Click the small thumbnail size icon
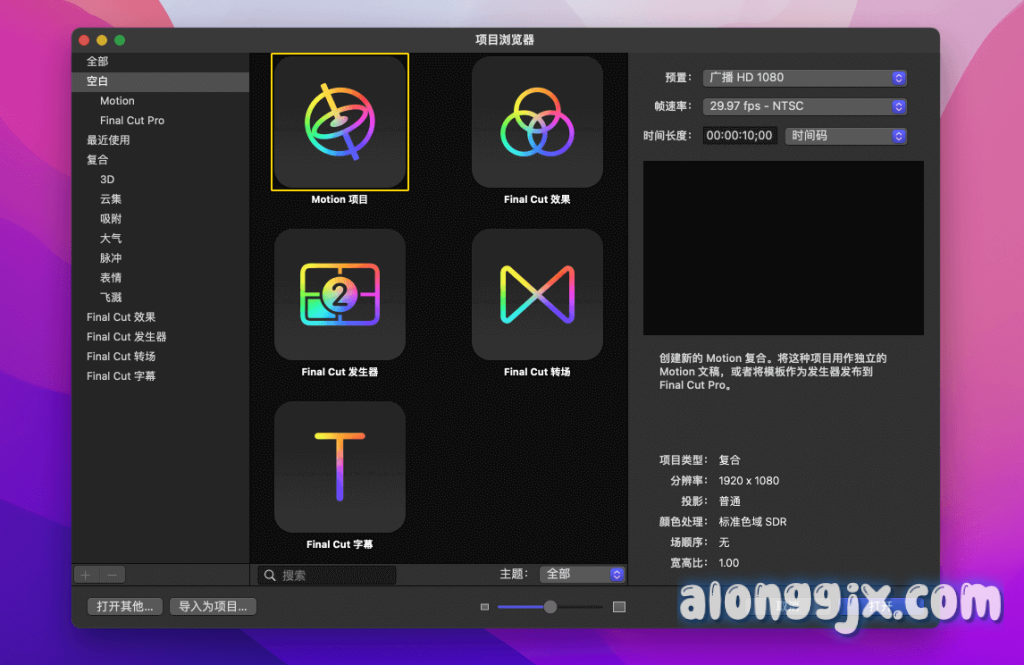Image resolution: width=1024 pixels, height=665 pixels. (x=485, y=607)
